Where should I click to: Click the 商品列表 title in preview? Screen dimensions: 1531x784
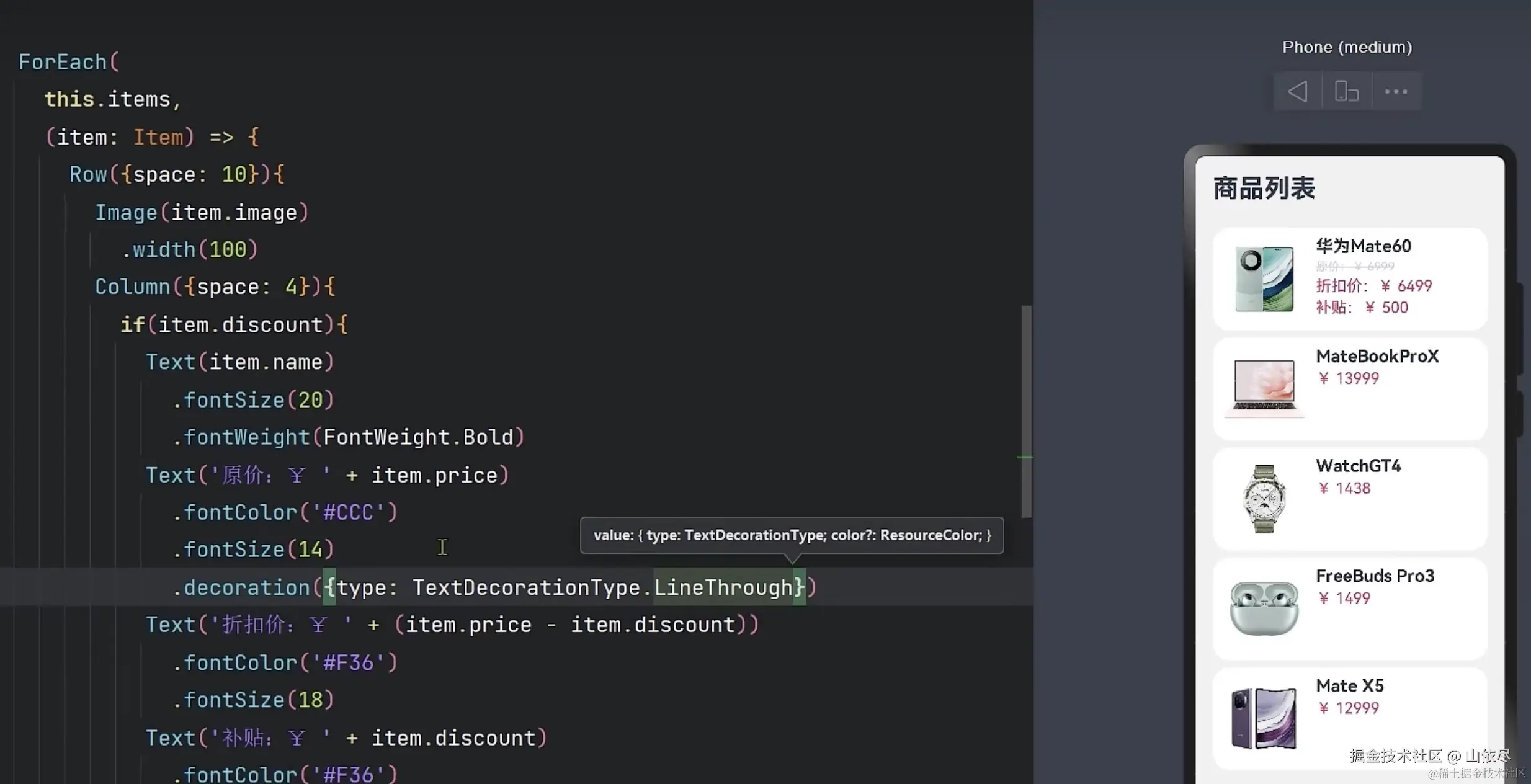pos(1264,189)
